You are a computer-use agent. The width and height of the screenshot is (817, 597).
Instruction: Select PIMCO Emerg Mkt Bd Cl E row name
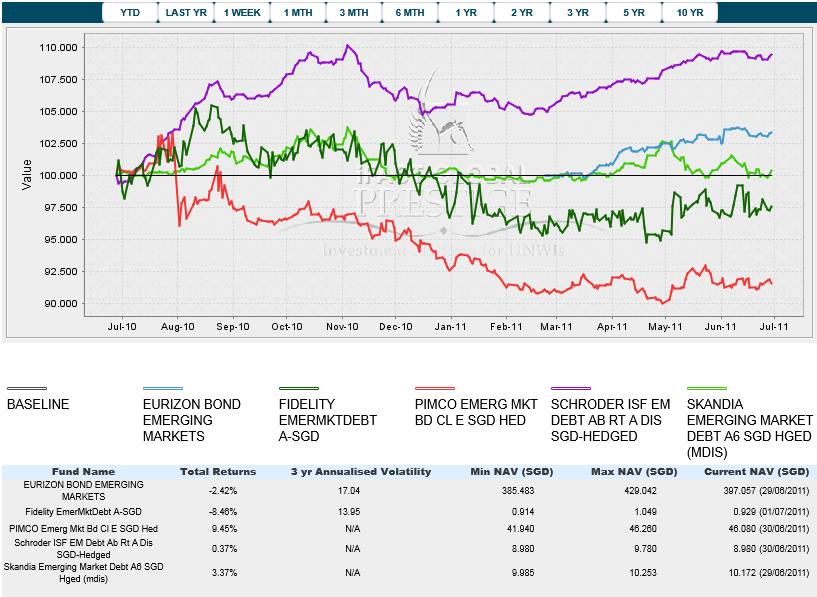[83, 528]
